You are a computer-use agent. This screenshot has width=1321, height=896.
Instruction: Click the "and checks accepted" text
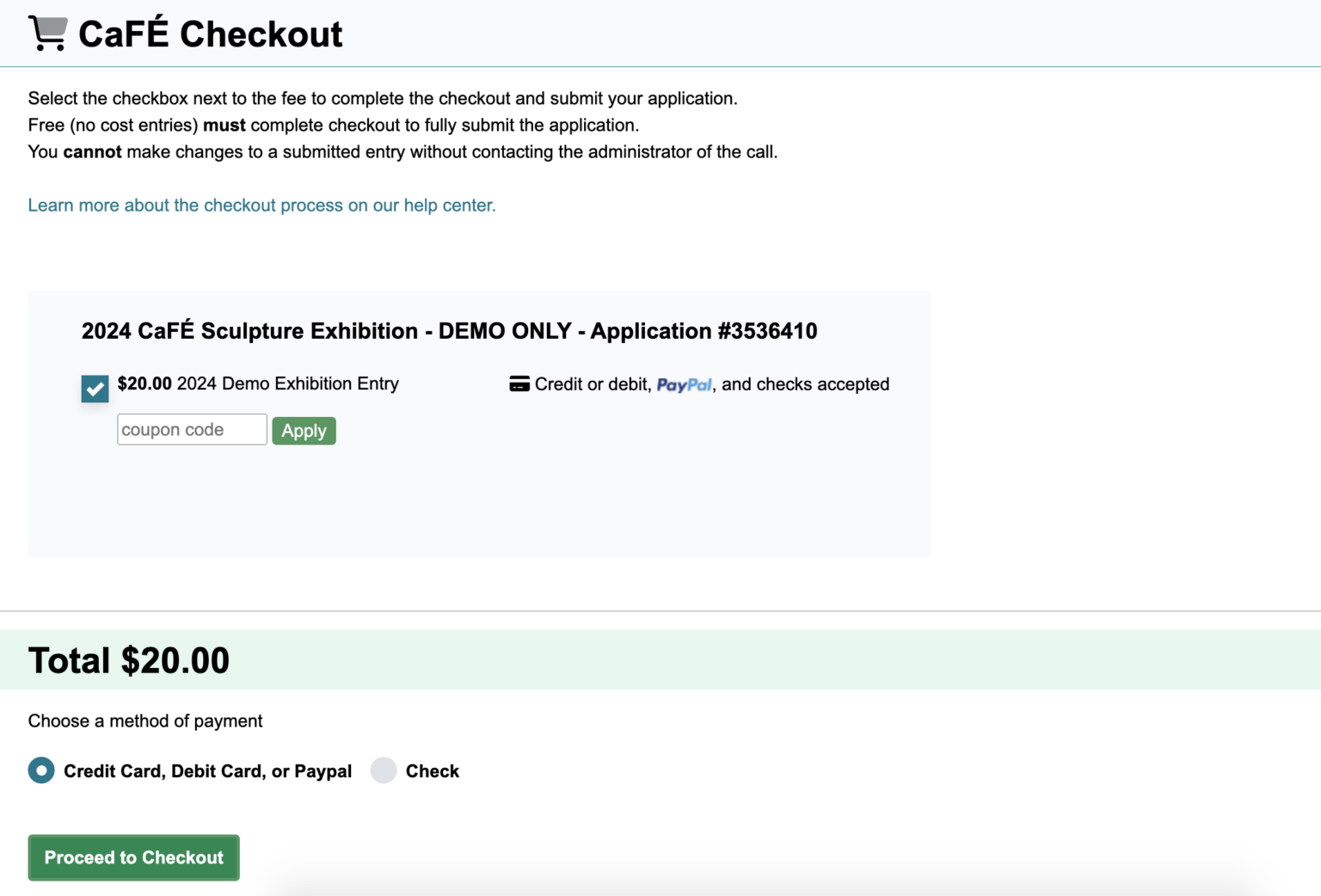(805, 384)
